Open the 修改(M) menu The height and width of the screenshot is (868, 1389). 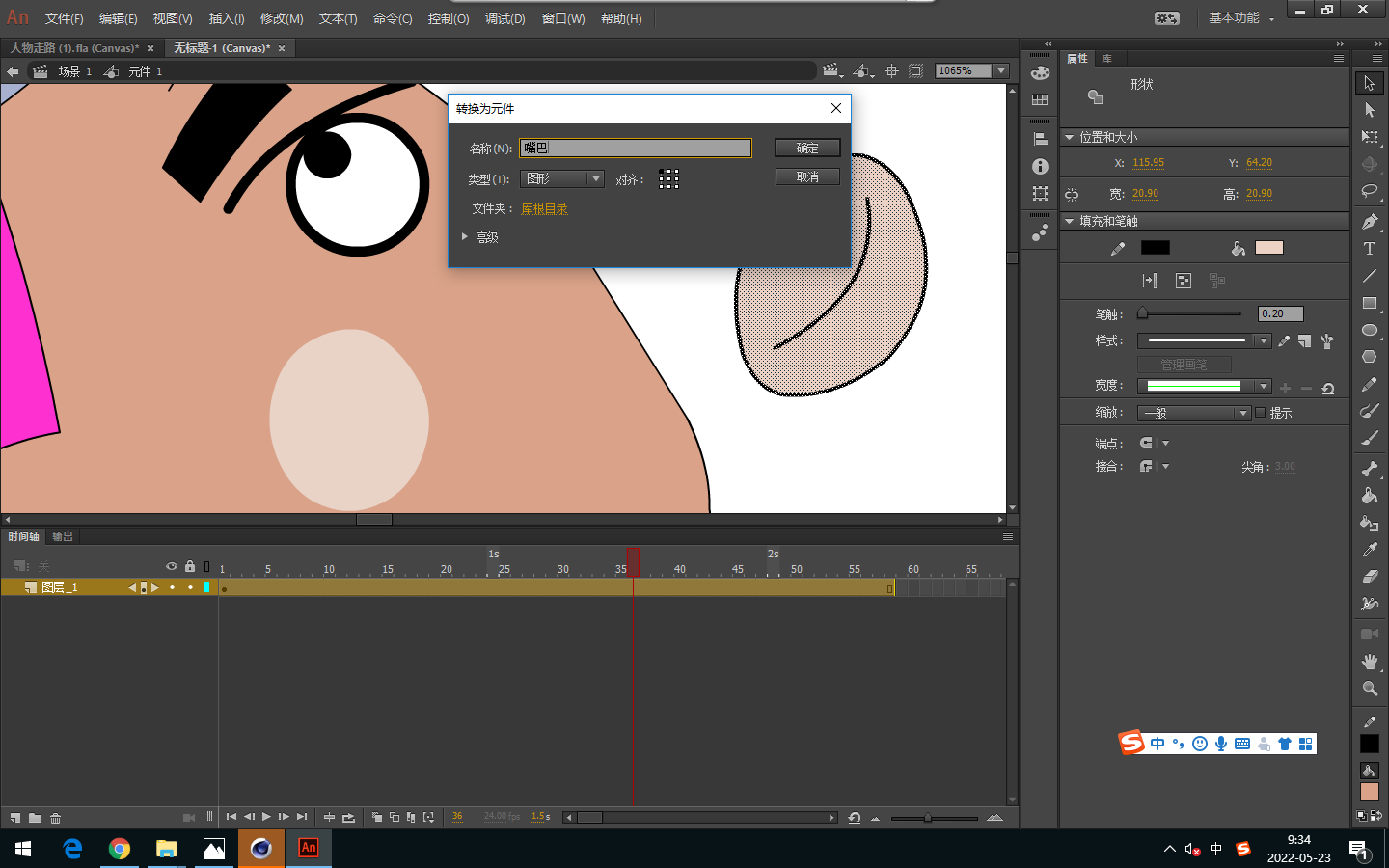click(x=282, y=18)
